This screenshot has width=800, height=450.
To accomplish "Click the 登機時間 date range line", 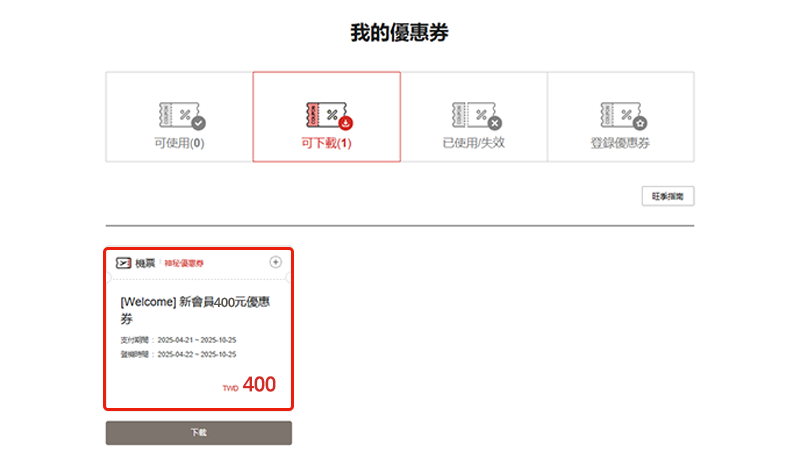I will tap(177, 354).
